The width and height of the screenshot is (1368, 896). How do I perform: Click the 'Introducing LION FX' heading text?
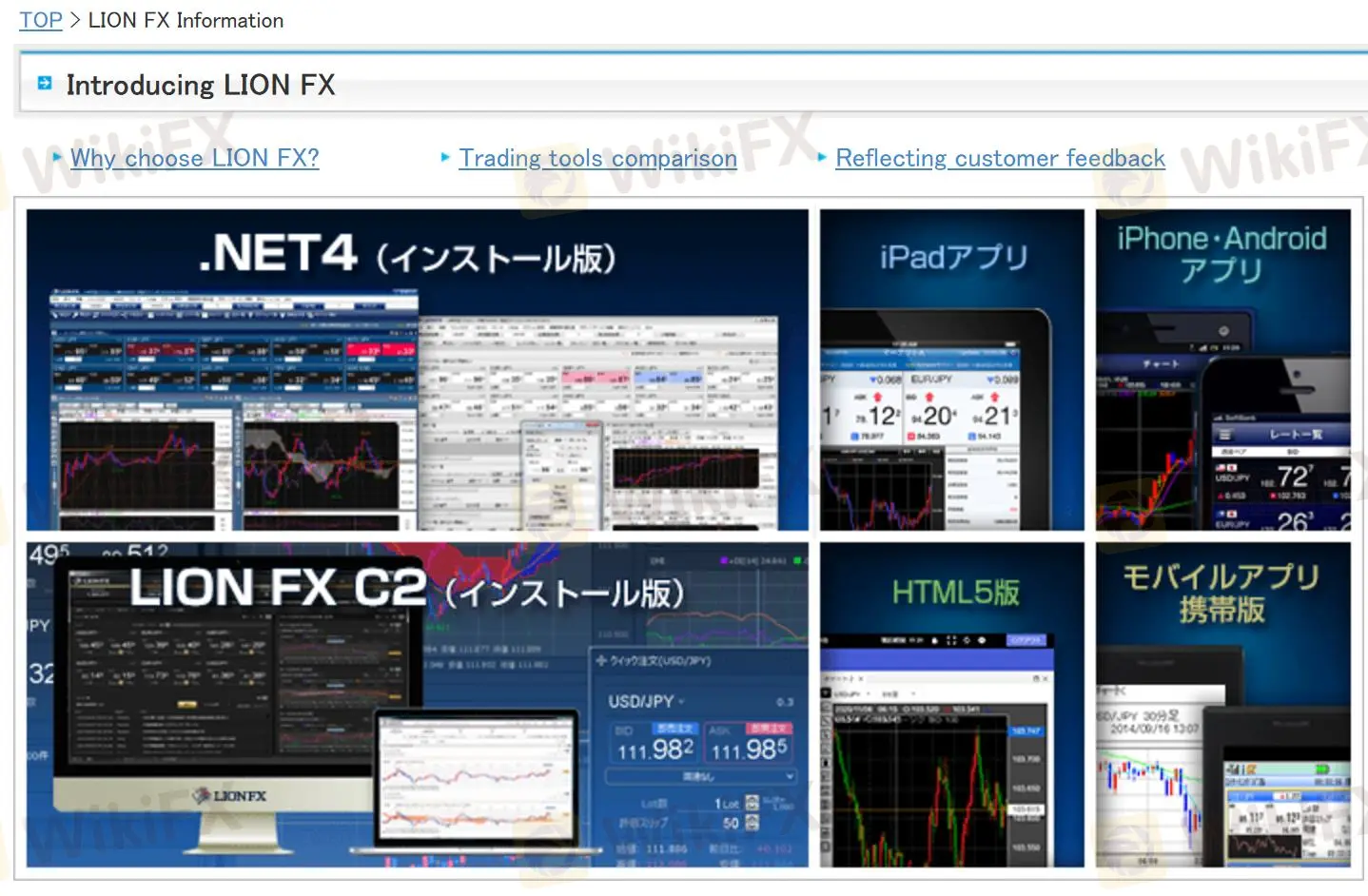point(201,85)
